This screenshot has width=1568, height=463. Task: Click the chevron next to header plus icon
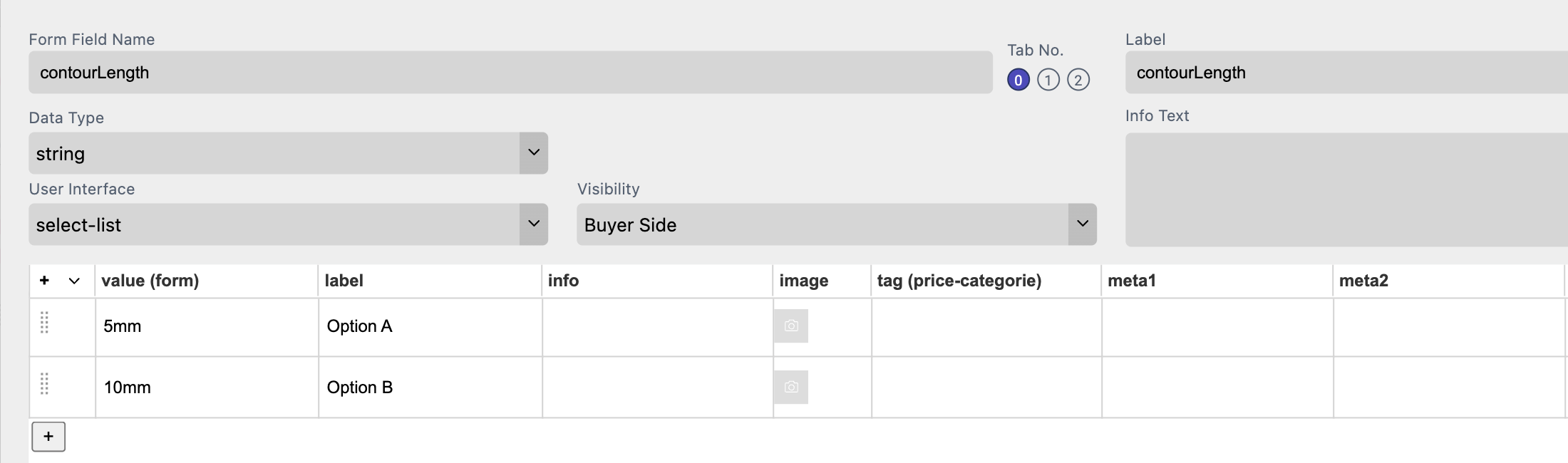(74, 281)
